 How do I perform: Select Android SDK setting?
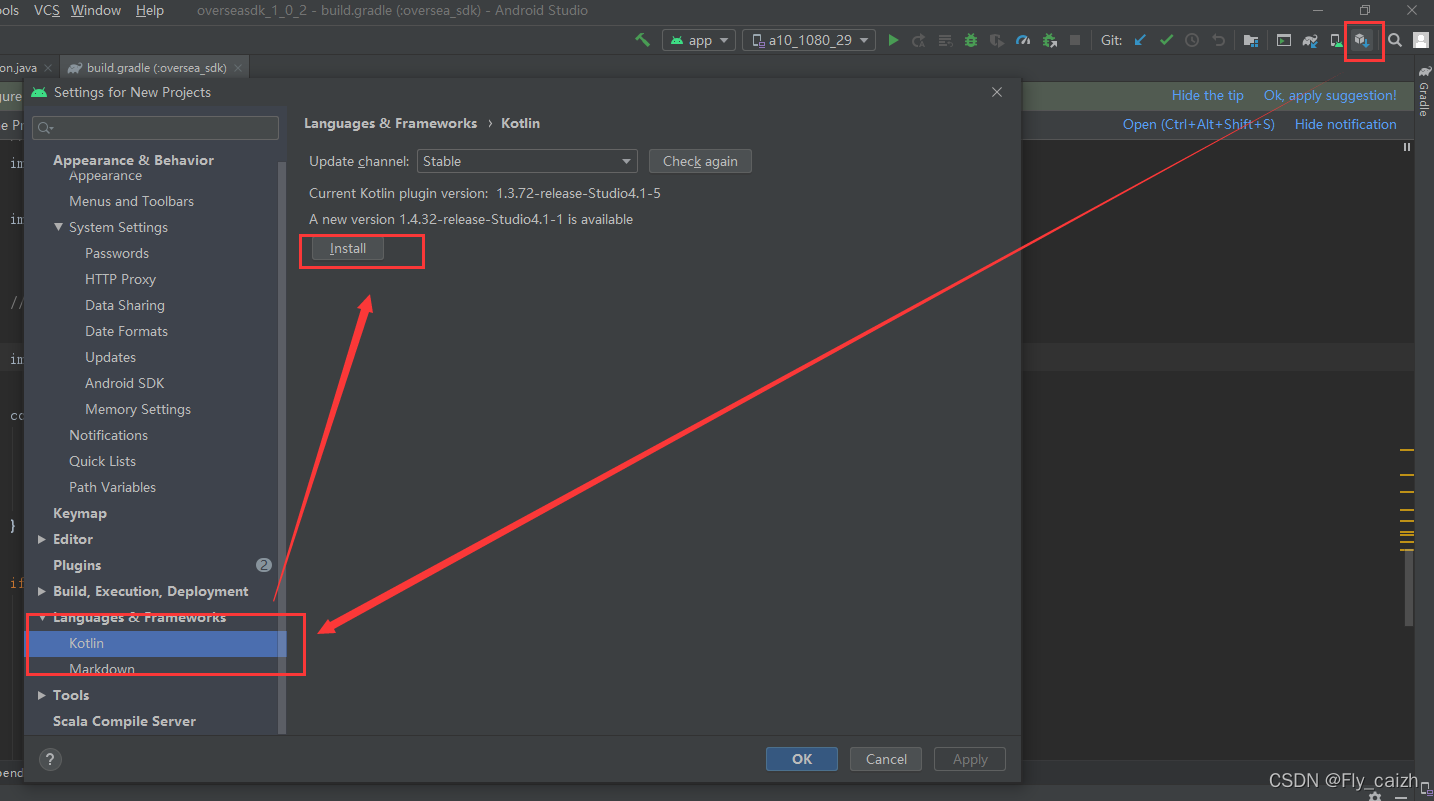tap(124, 383)
